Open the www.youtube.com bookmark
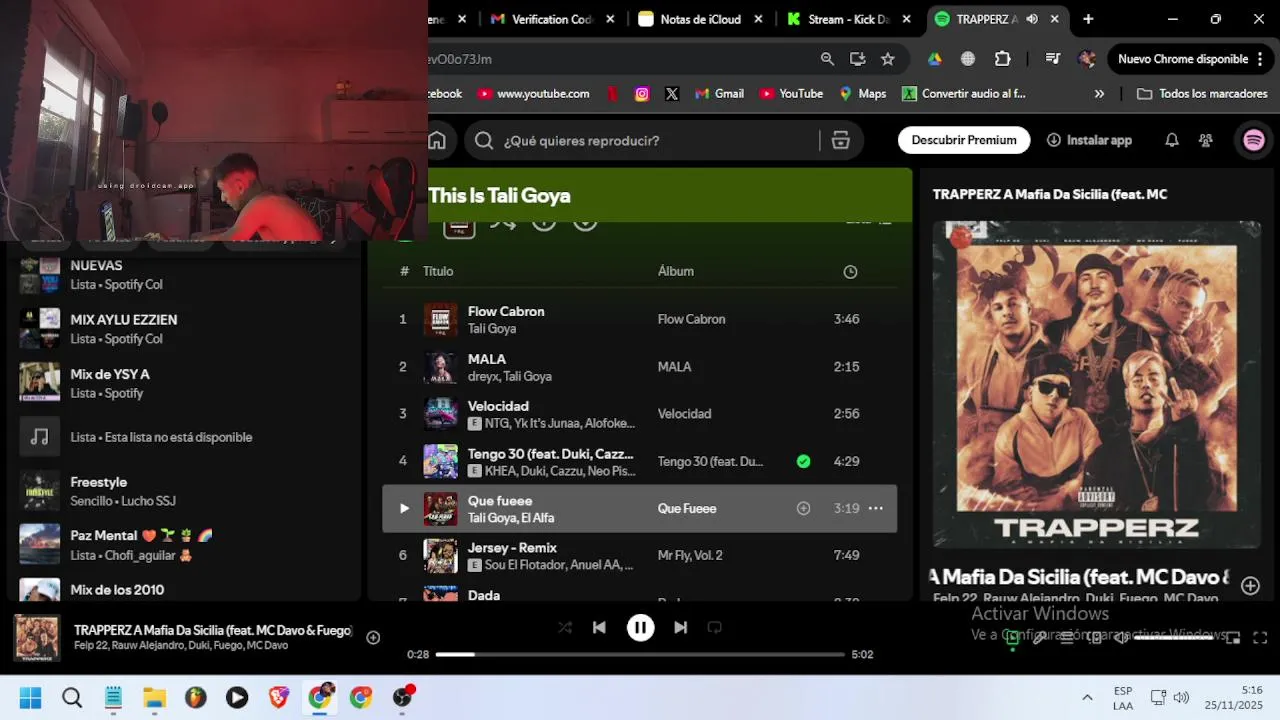 click(534, 94)
